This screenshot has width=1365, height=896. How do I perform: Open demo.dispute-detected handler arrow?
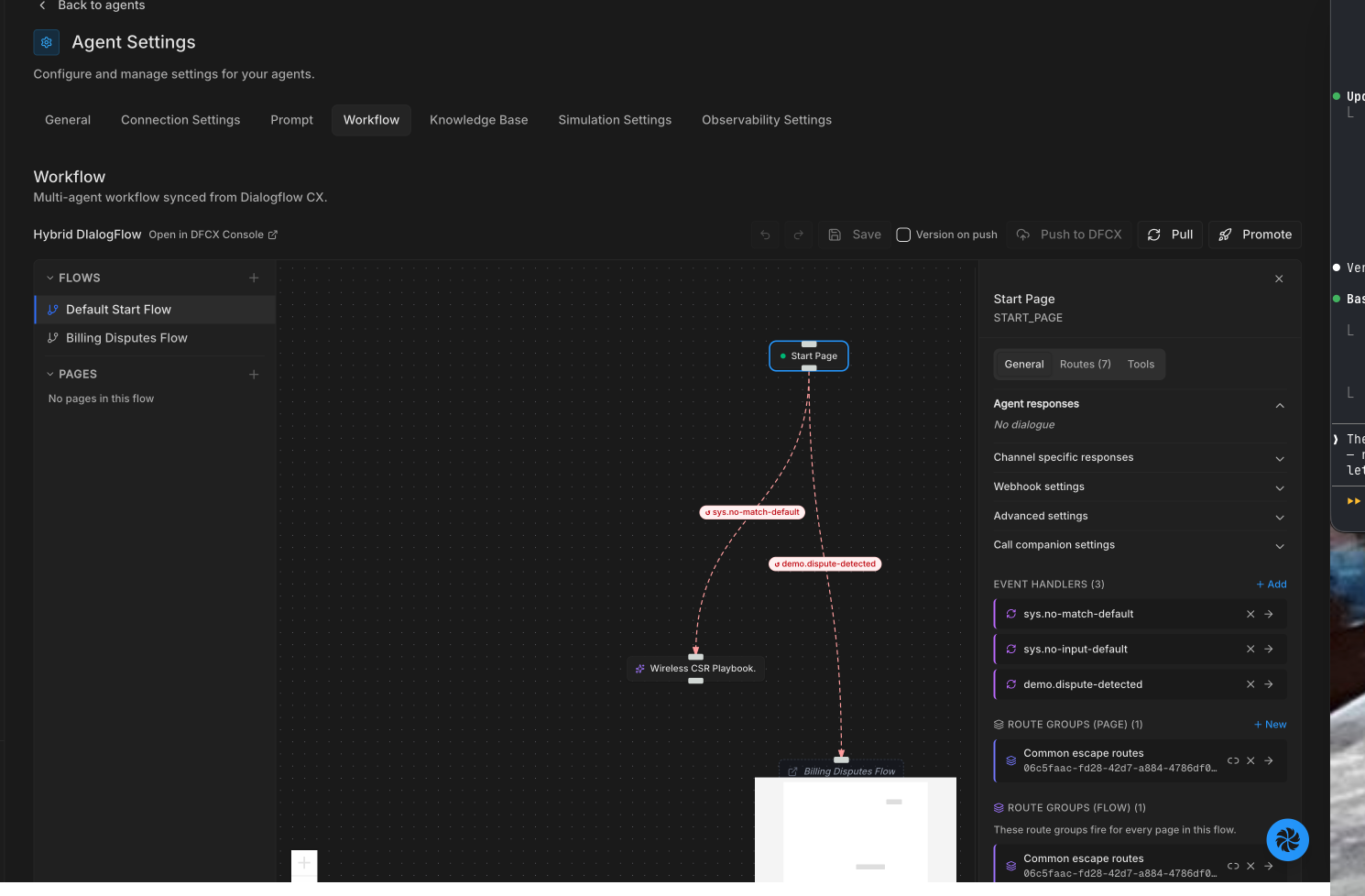coord(1269,684)
